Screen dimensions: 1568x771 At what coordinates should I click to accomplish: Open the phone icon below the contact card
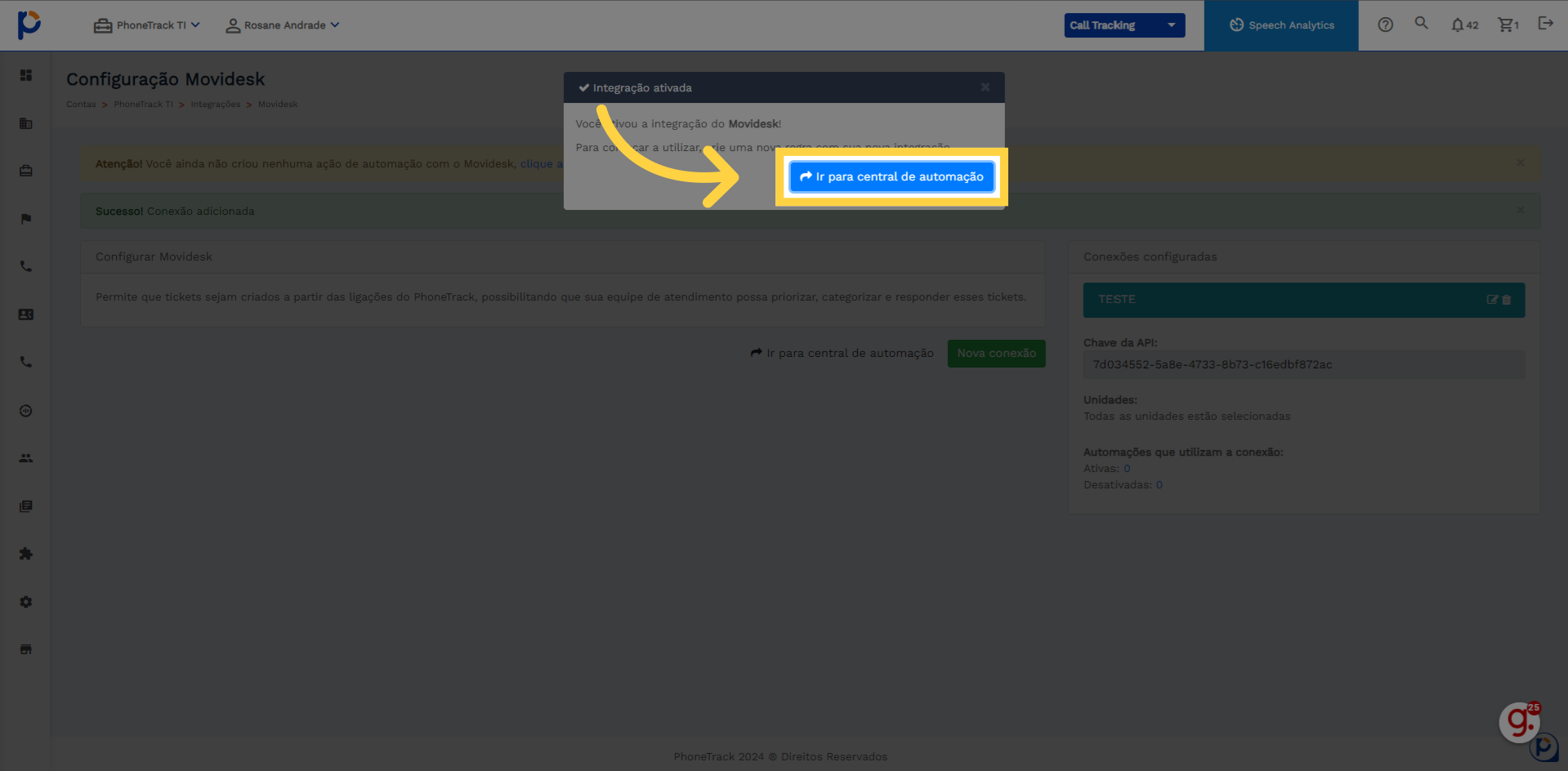pyautogui.click(x=26, y=362)
